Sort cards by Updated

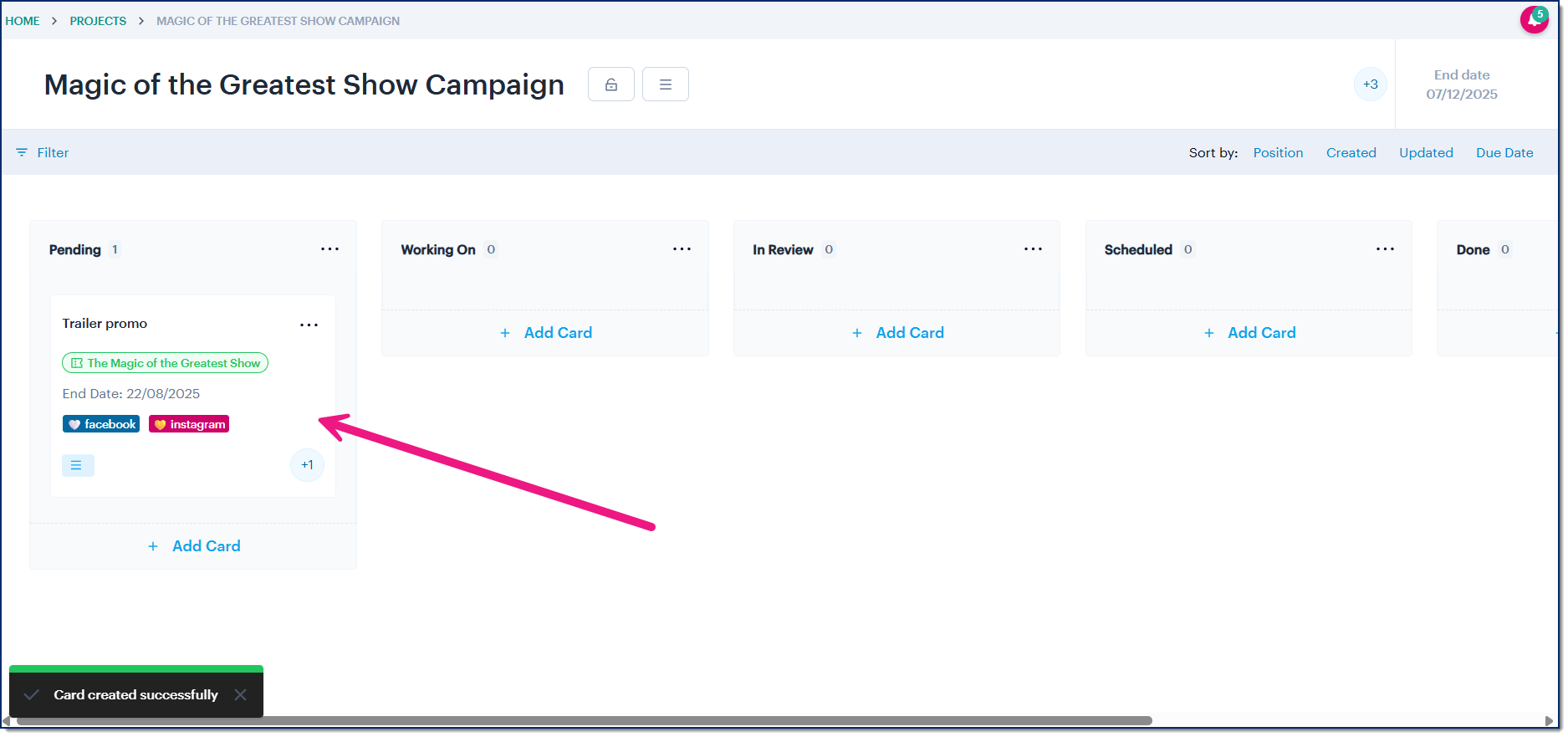click(x=1427, y=153)
